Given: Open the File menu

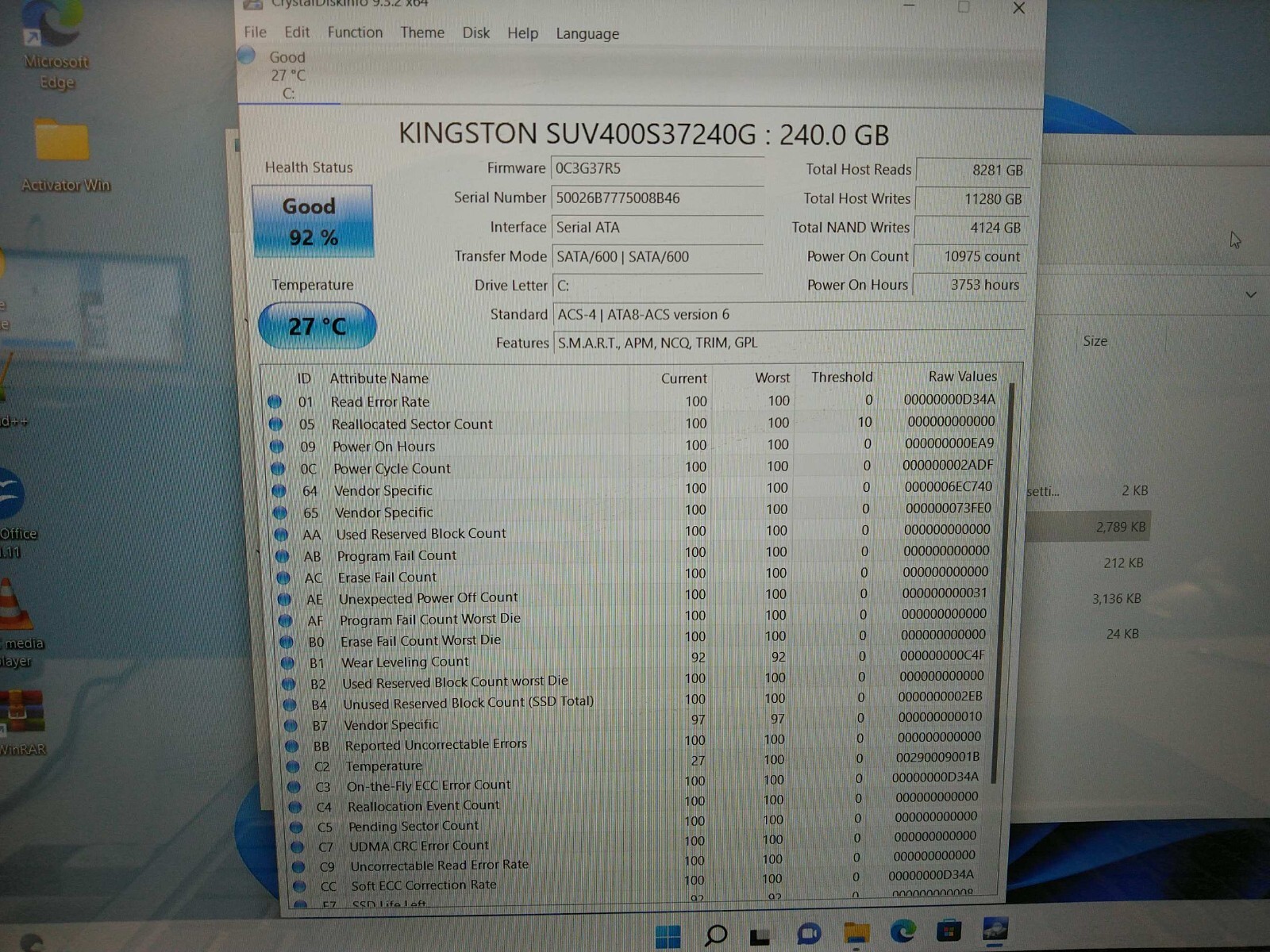Looking at the screenshot, I should [255, 32].
